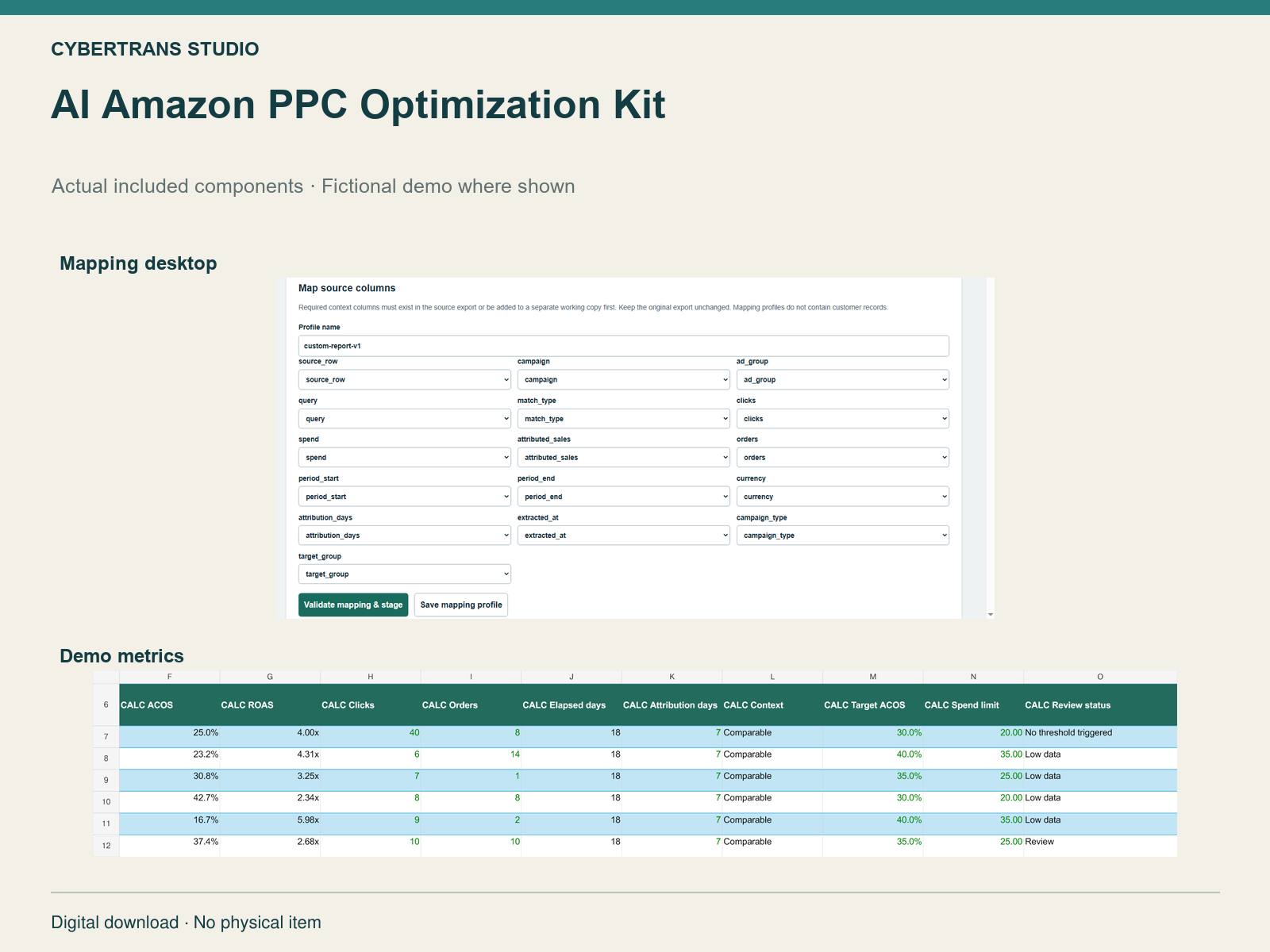1270x952 pixels.
Task: Click the 'Mapping desktop' section heading
Action: click(138, 263)
